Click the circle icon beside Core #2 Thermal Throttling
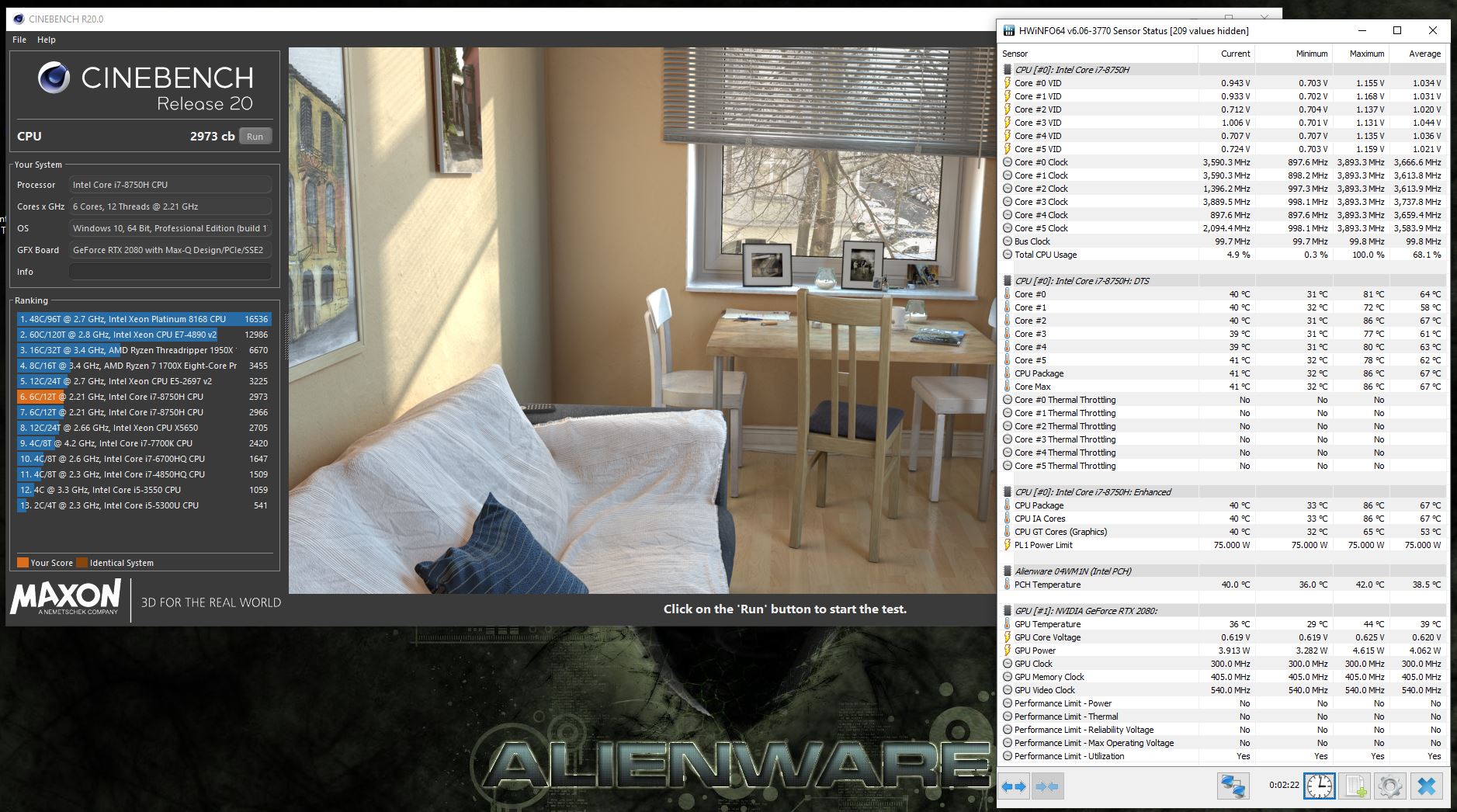The image size is (1457, 812). click(x=1008, y=426)
